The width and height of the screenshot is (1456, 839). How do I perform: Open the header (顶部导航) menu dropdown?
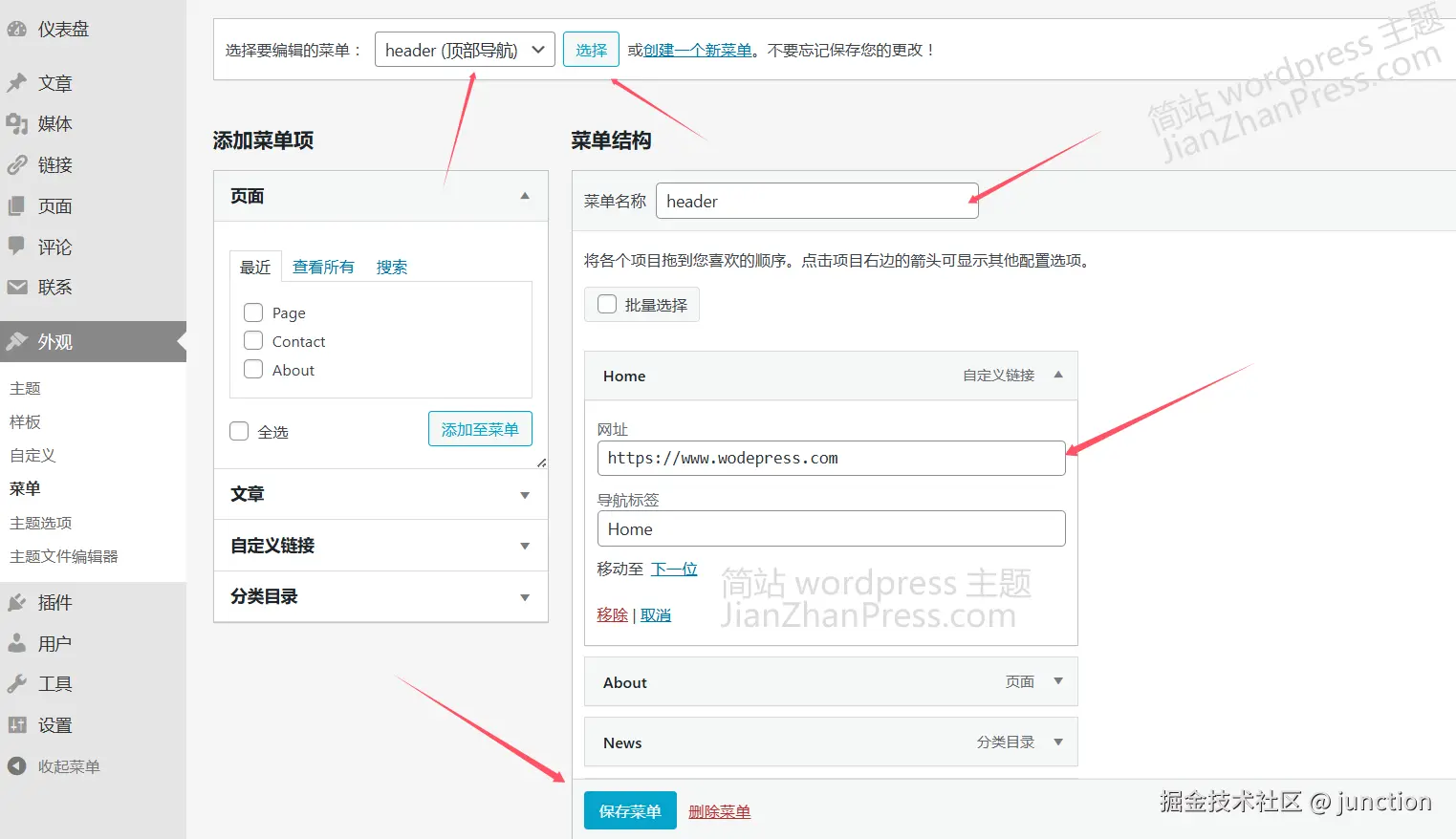click(465, 50)
